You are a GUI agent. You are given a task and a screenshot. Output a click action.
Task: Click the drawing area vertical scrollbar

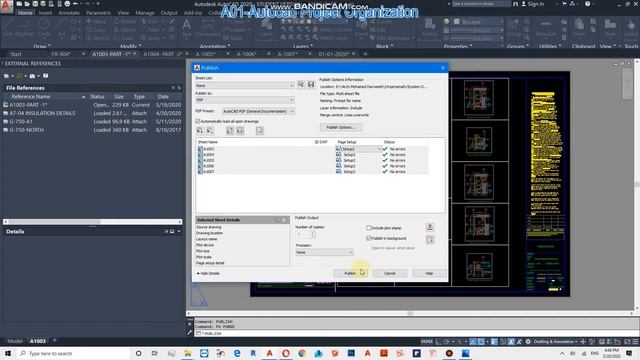(637, 185)
